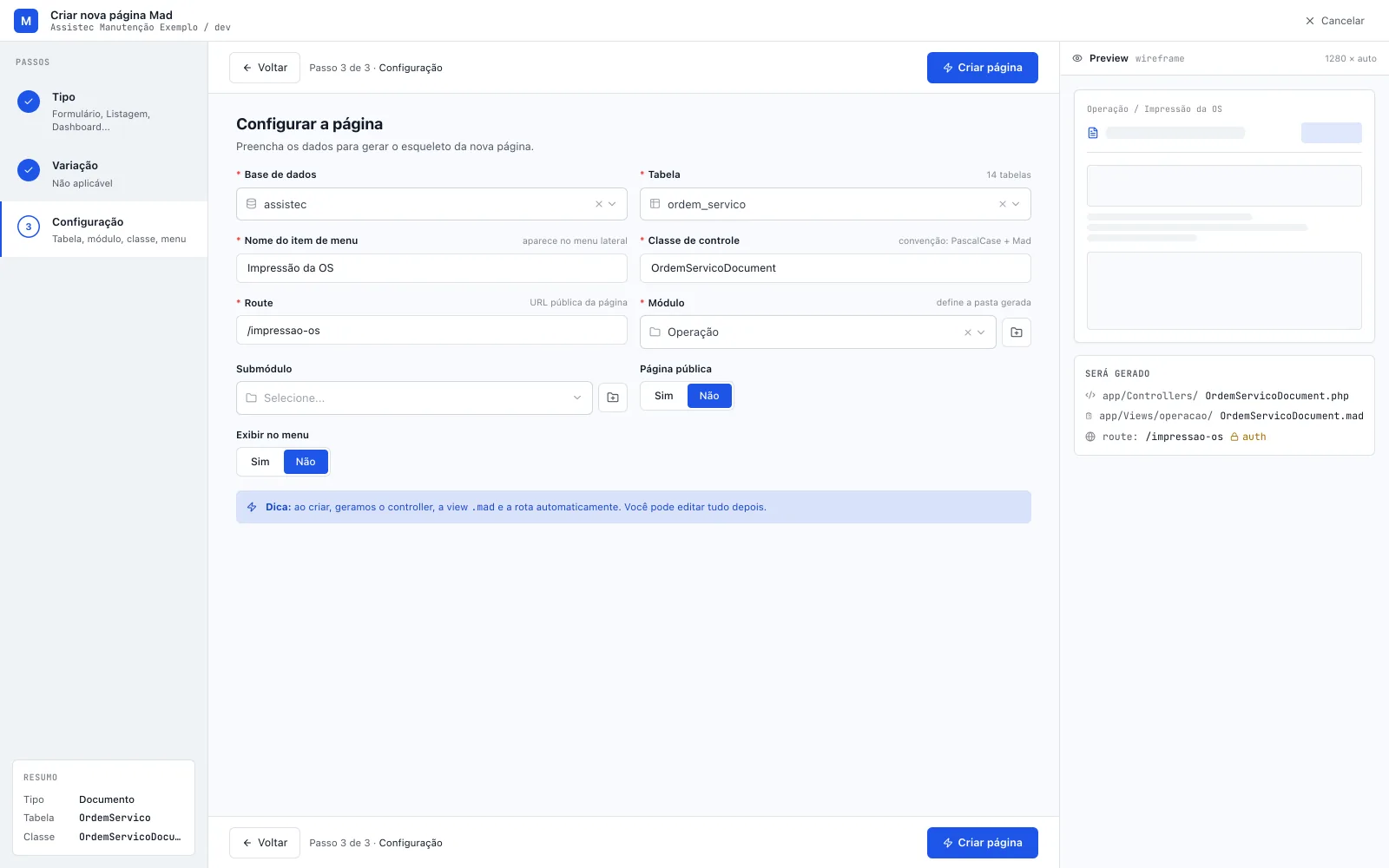
Task: Click the Nome do item de menu field
Action: coord(431,268)
